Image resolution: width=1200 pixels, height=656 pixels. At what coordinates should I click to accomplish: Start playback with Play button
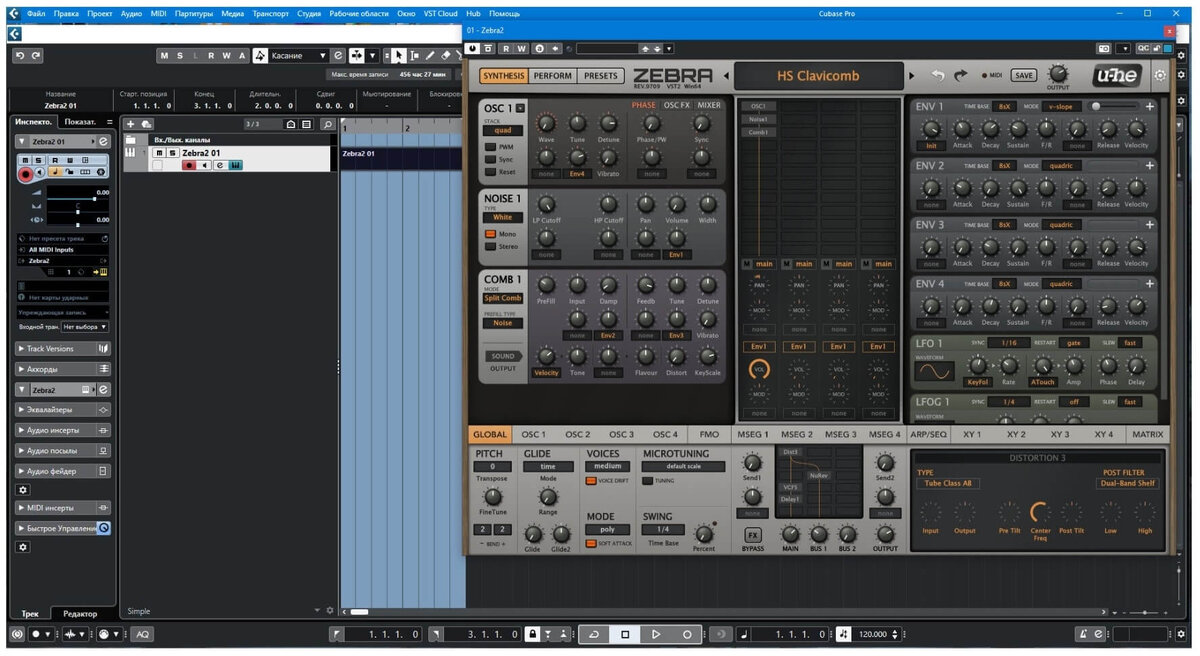tap(656, 634)
